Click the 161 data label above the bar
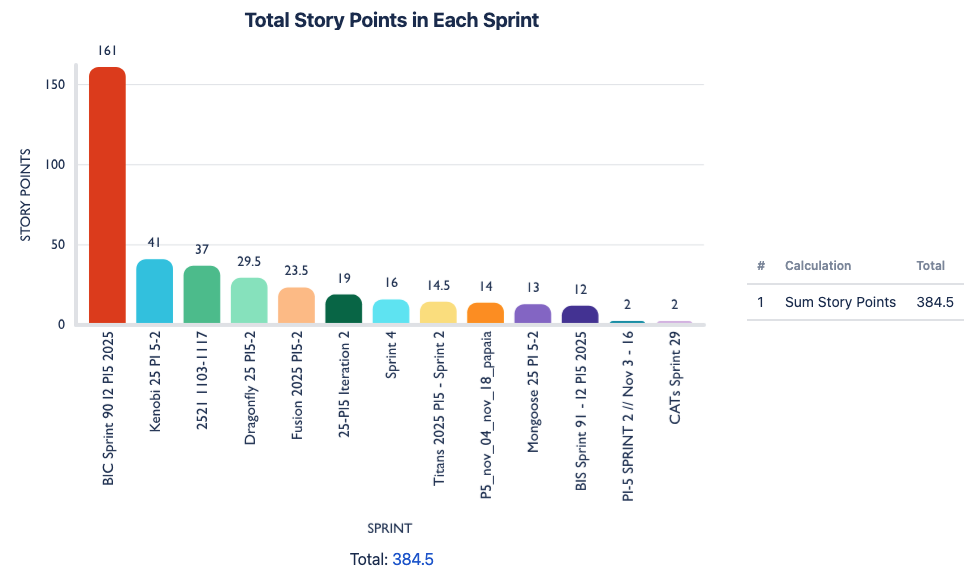 108,50
